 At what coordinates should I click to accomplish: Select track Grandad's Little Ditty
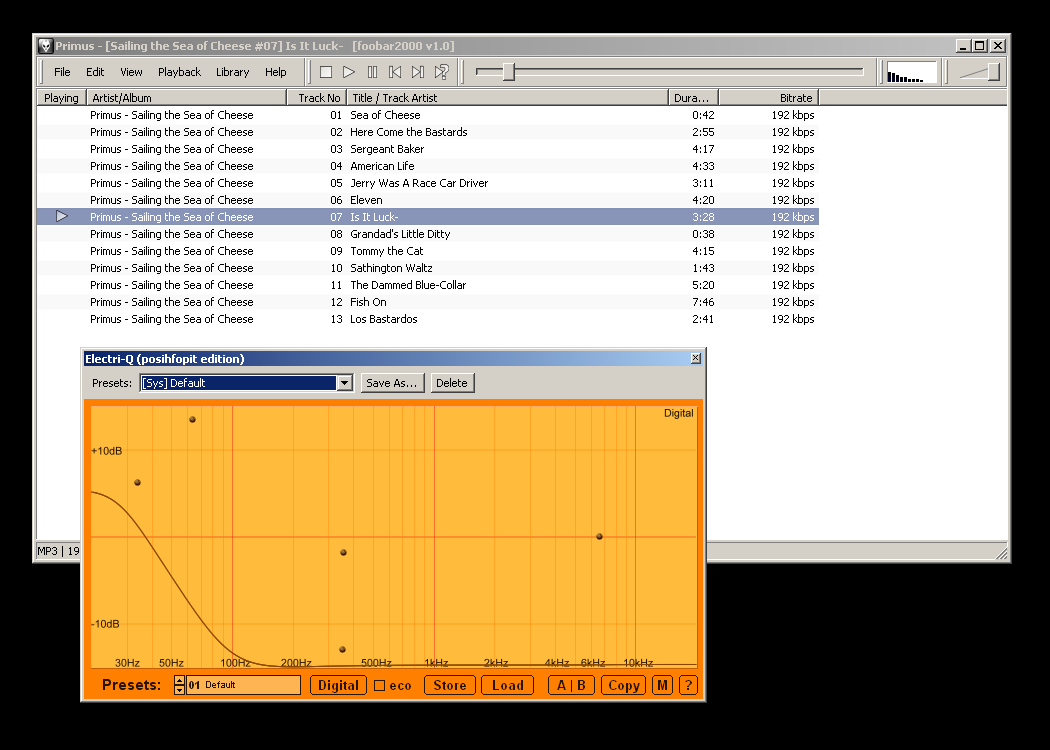(x=427, y=234)
